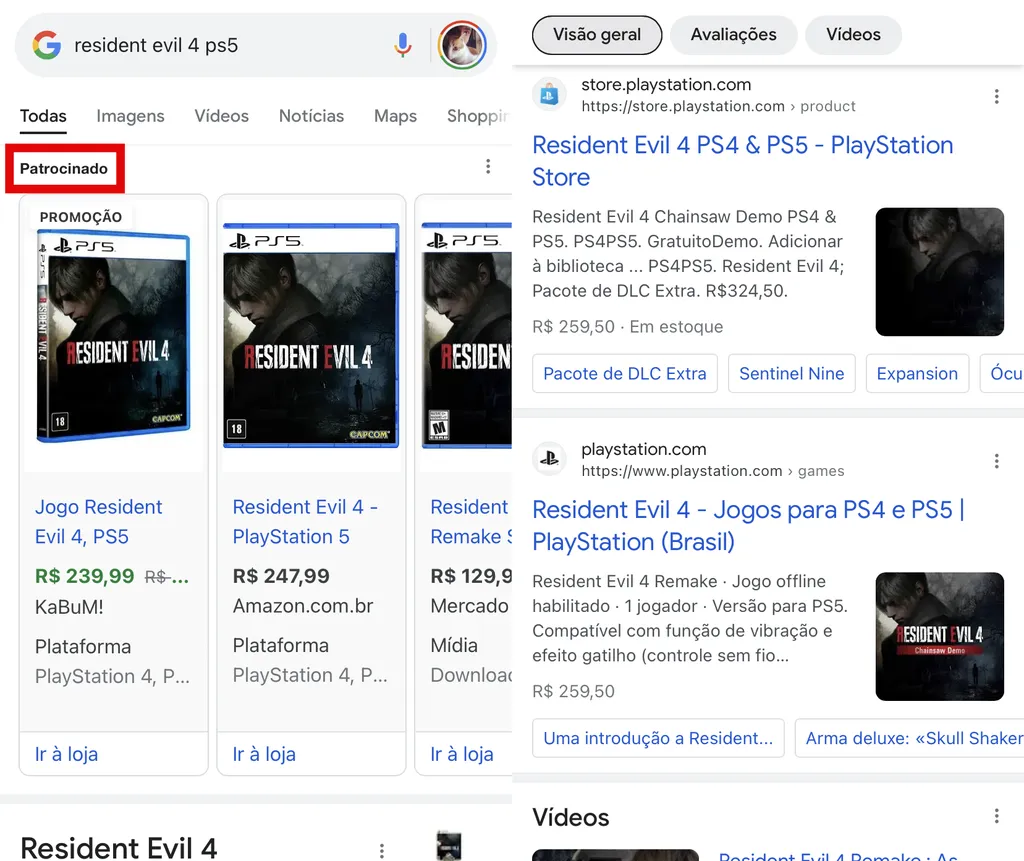This screenshot has width=1024, height=861.
Task: Open the PlayStation Store result thumbnail
Action: pyautogui.click(x=940, y=272)
